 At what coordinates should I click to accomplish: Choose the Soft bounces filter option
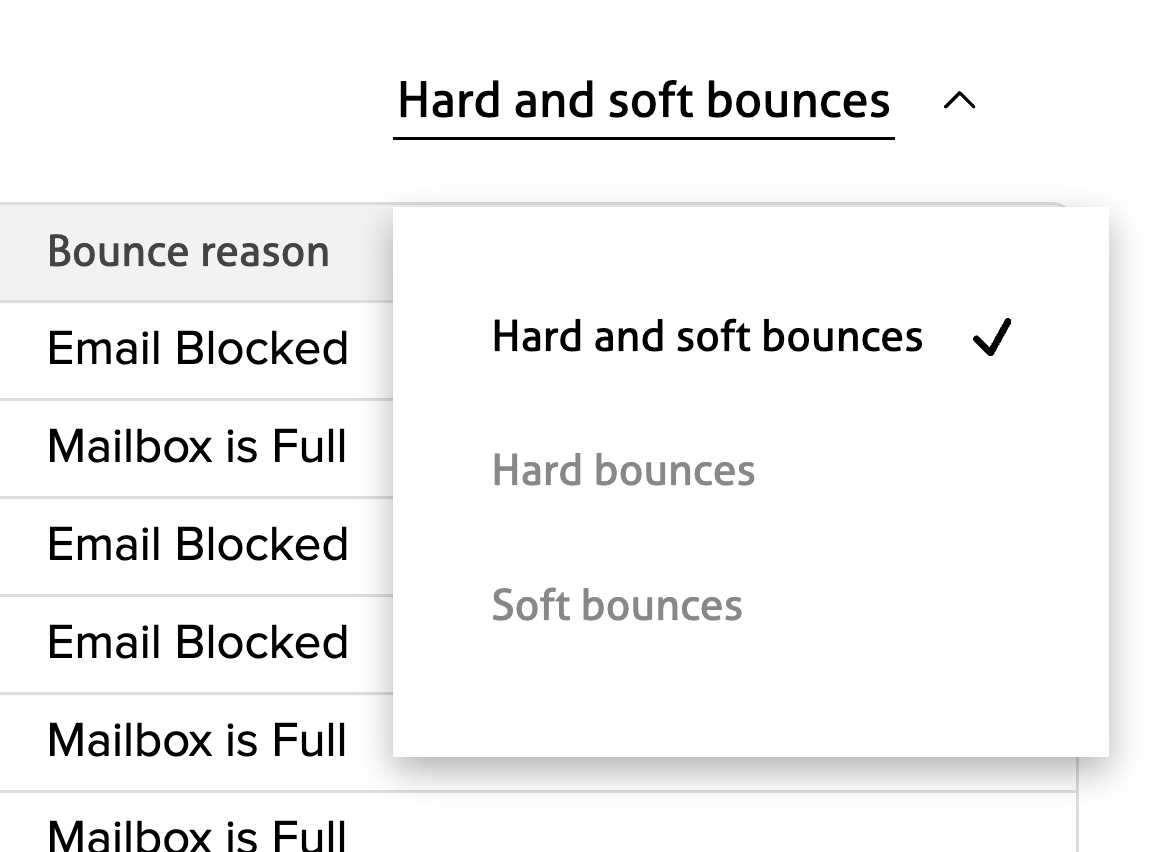point(617,606)
